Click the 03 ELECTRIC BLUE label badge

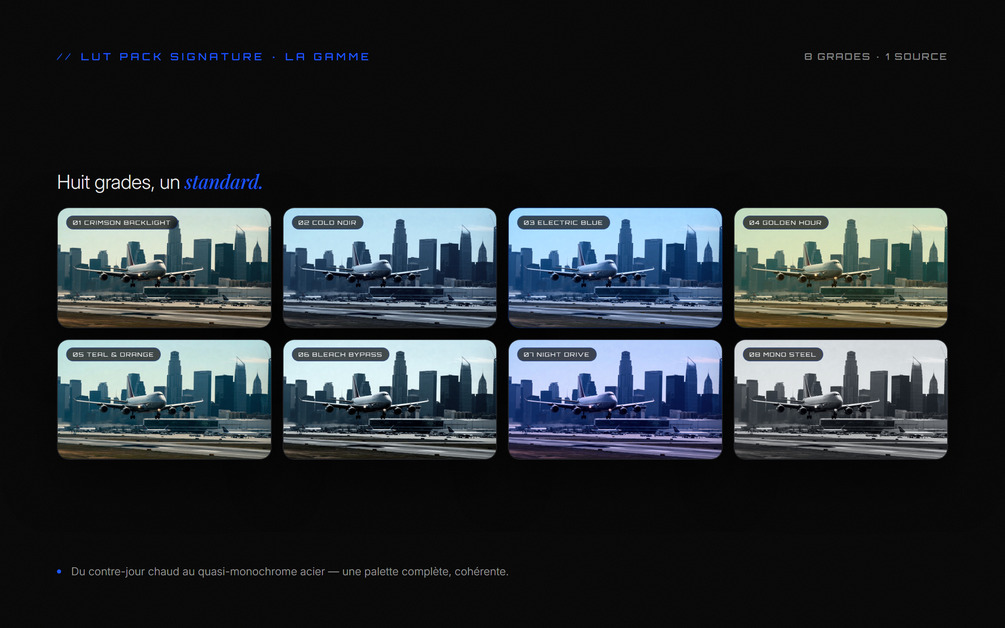(563, 222)
